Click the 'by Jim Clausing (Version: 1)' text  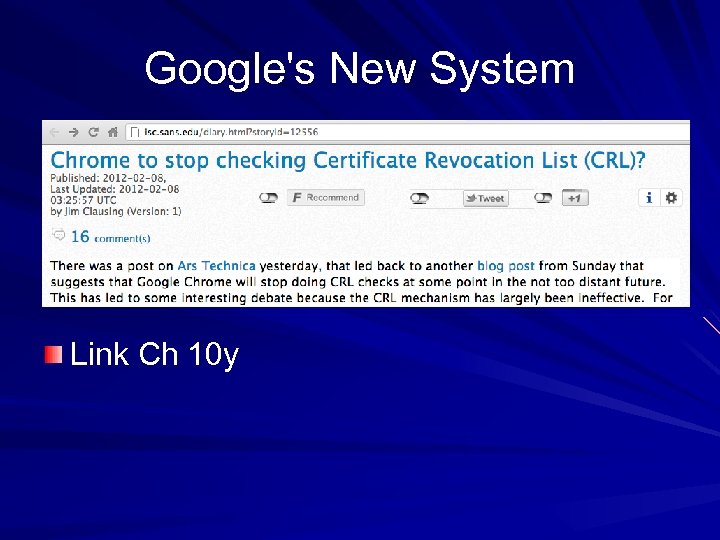click(x=116, y=212)
